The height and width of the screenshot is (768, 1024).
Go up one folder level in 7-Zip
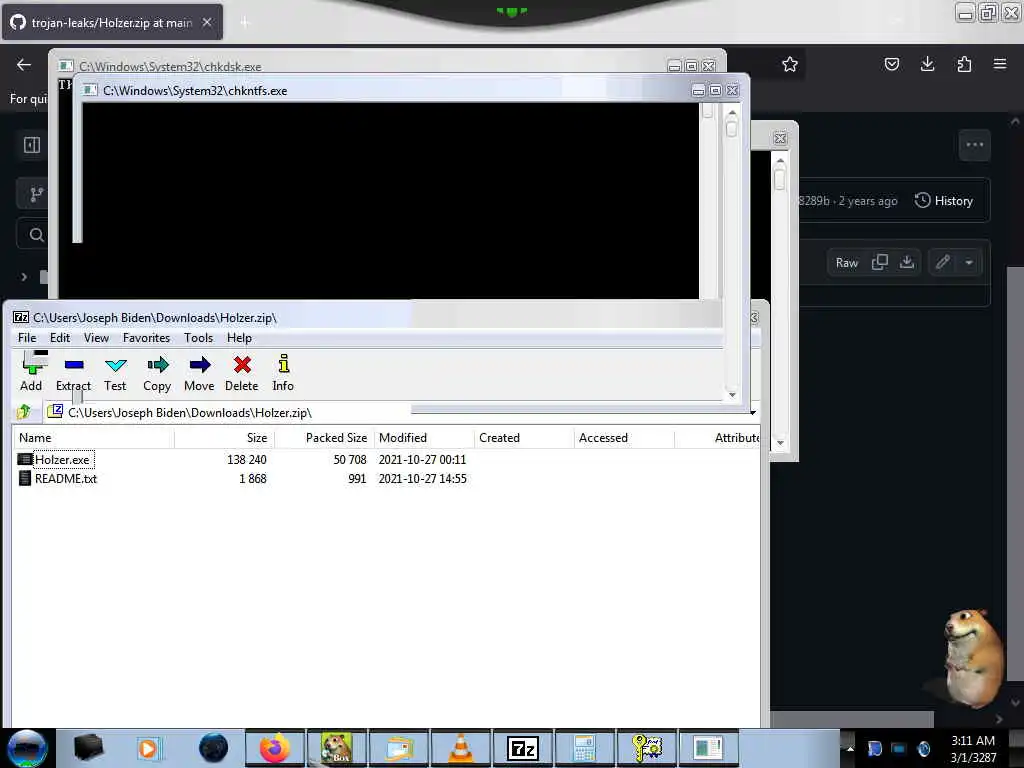pyautogui.click(x=24, y=411)
